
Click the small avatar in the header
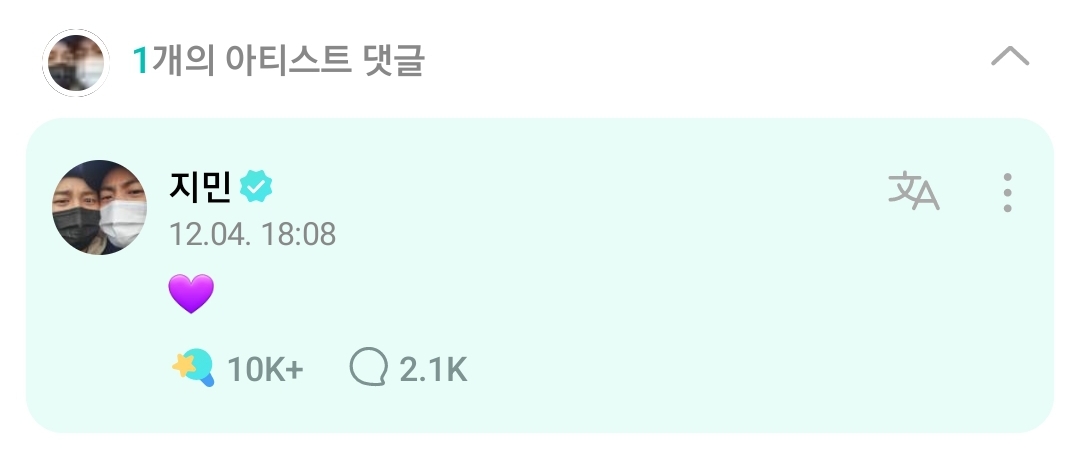tap(76, 63)
